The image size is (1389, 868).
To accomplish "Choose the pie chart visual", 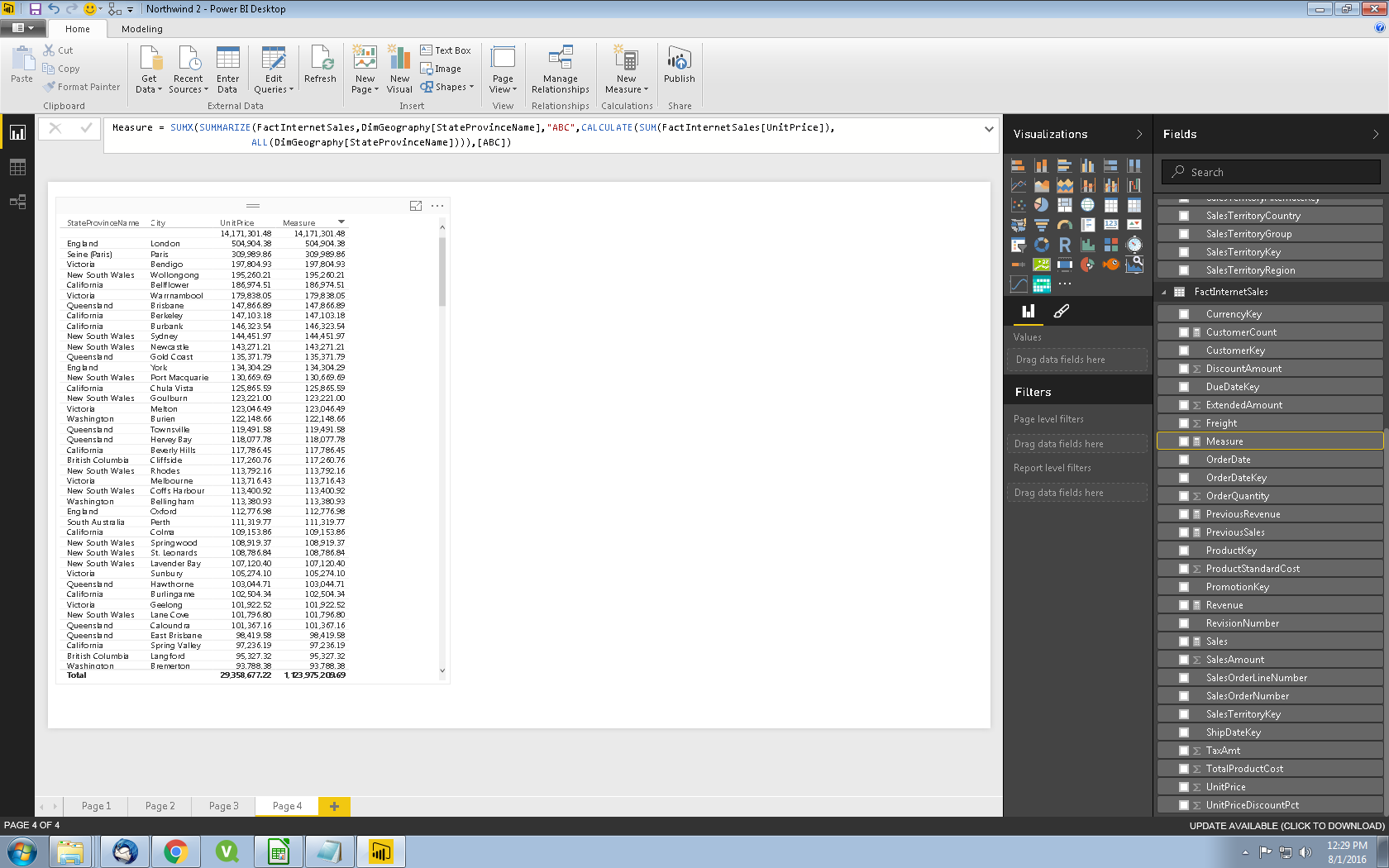I will (x=1042, y=205).
